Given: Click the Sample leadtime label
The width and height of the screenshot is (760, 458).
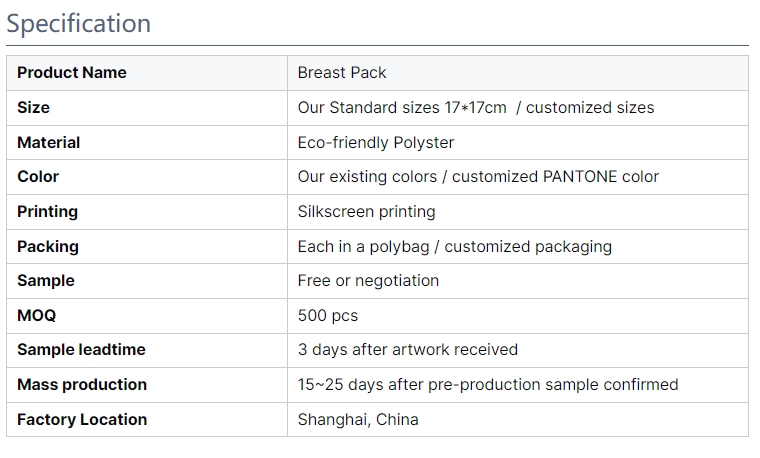Looking at the screenshot, I should click(81, 350).
